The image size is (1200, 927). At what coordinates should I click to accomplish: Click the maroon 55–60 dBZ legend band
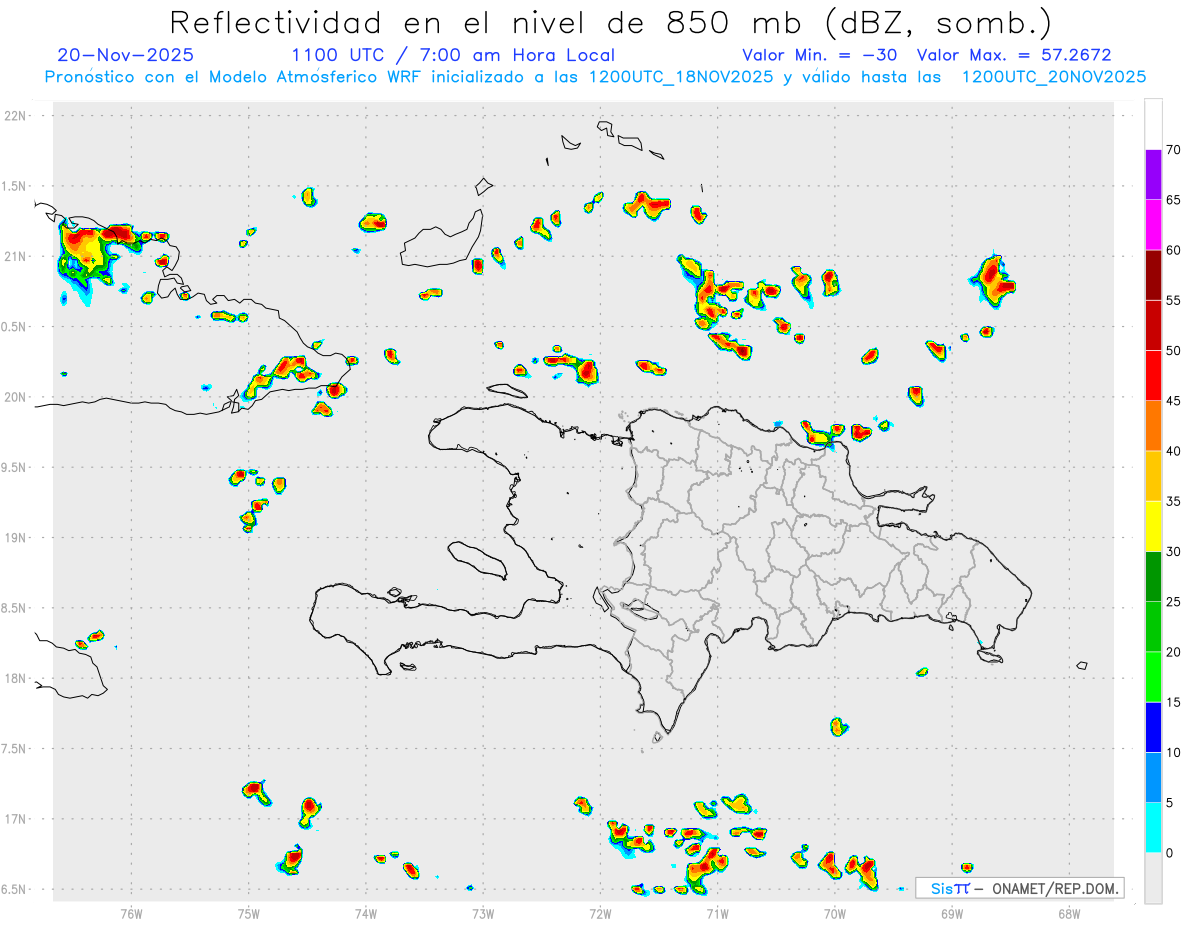pyautogui.click(x=1153, y=275)
